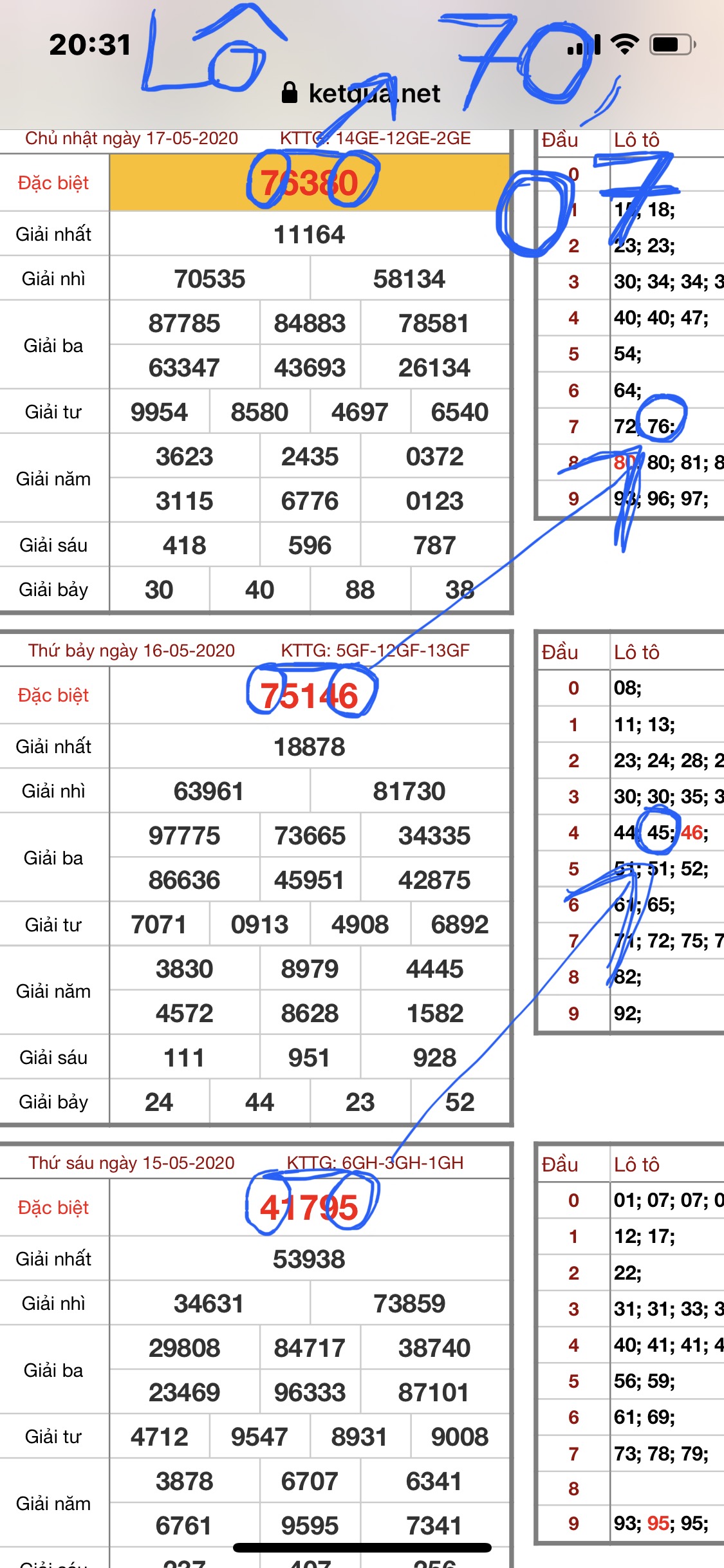Open Thứ sáu ngày 15-05-2020 results header
The image size is (724, 1568).
pos(131,1163)
